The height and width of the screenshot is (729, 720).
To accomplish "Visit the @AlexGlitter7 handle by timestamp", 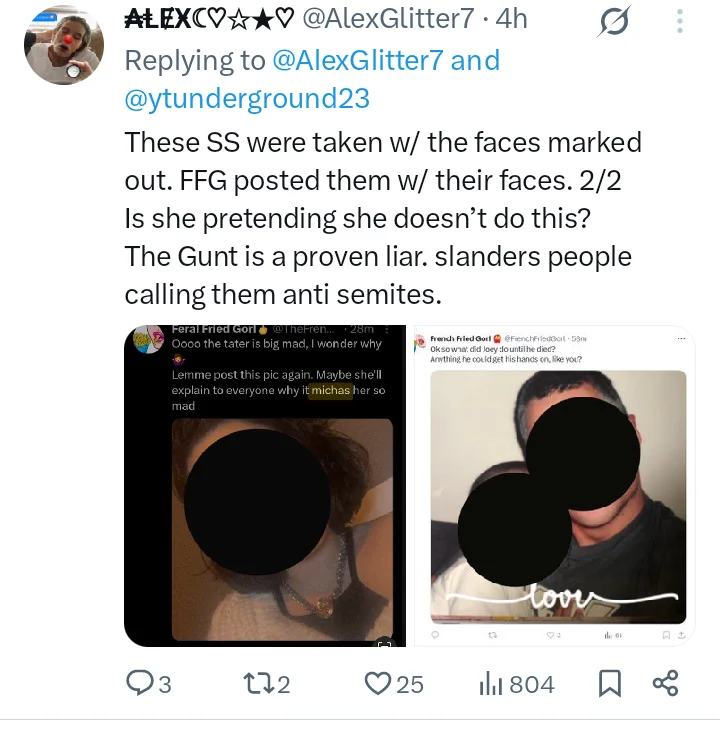I will coord(389,19).
